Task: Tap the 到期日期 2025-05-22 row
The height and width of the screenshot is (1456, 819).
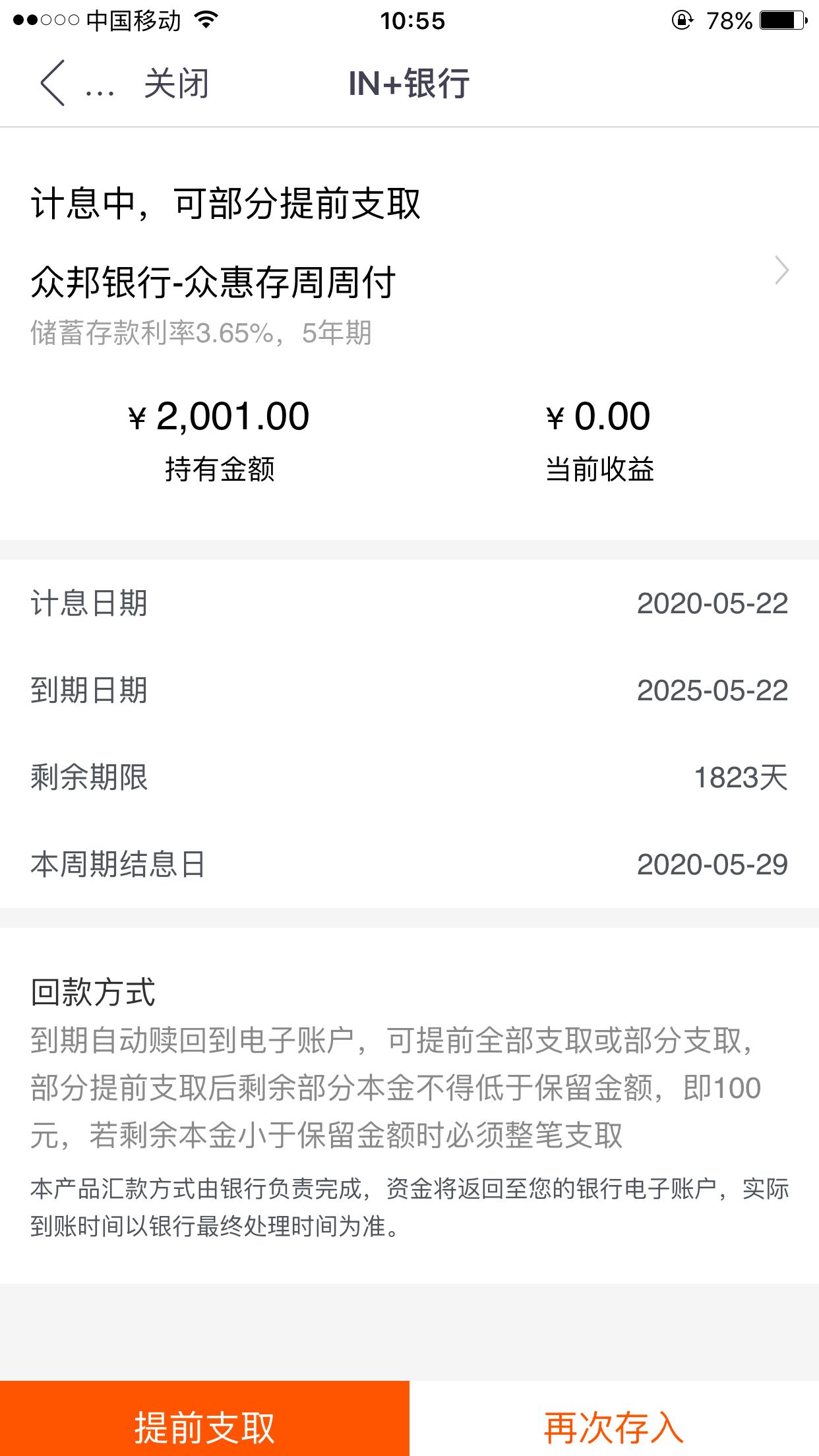Action: click(x=409, y=690)
